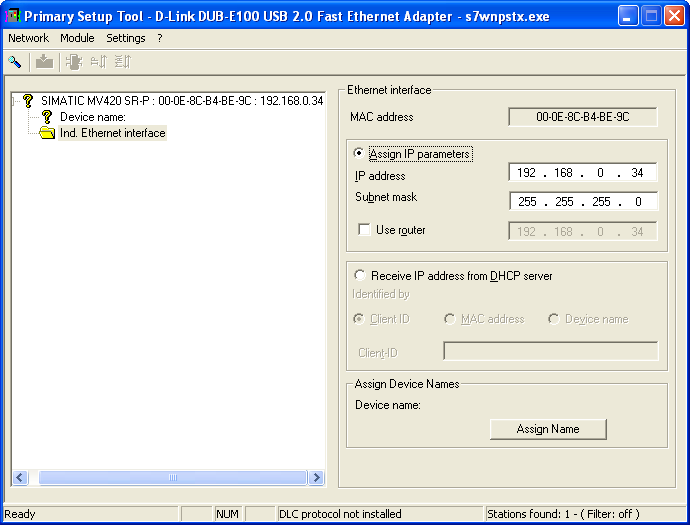Choose the Client ID radio option
Viewport: 690px width, 525px height.
[x=359, y=319]
